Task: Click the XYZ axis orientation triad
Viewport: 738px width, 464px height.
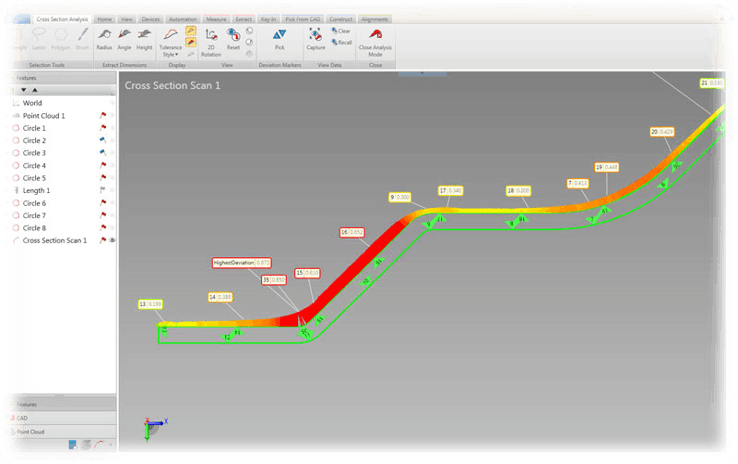Action: (154, 428)
